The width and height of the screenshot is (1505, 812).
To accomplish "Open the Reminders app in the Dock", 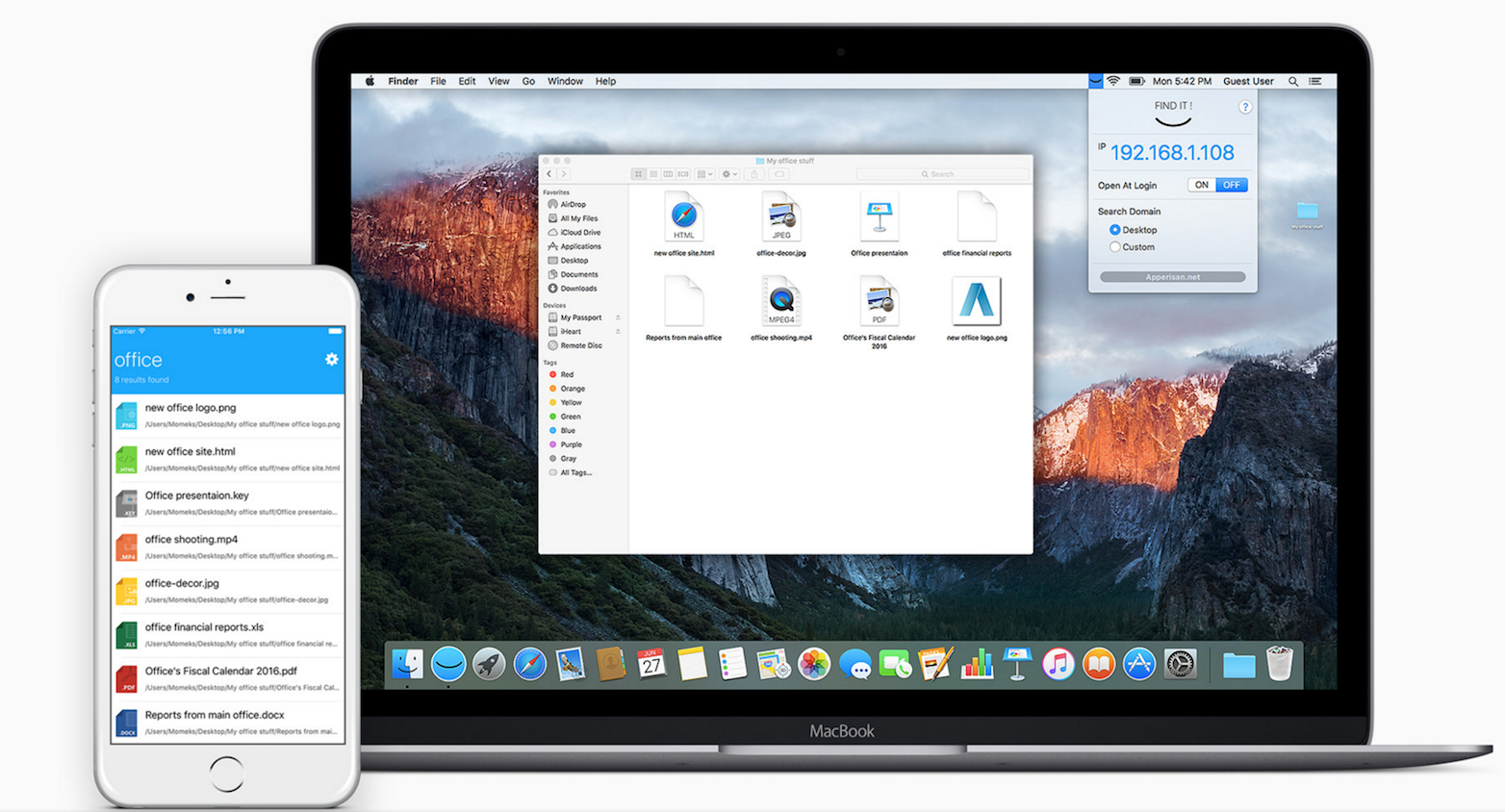I will 732,664.
